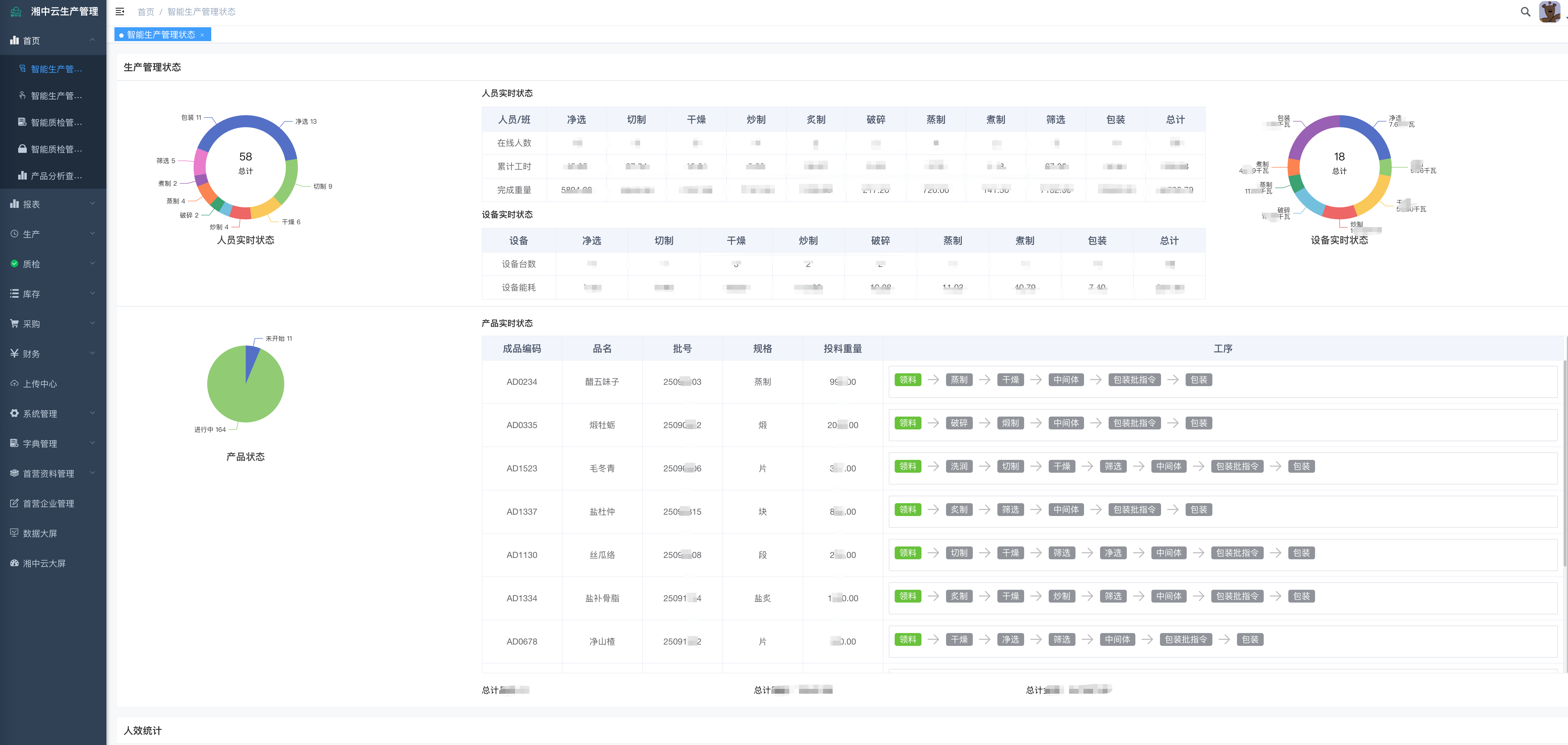Click the first 智能质检管 document icon
Viewport: 1568px width, 745px height.
[x=22, y=122]
